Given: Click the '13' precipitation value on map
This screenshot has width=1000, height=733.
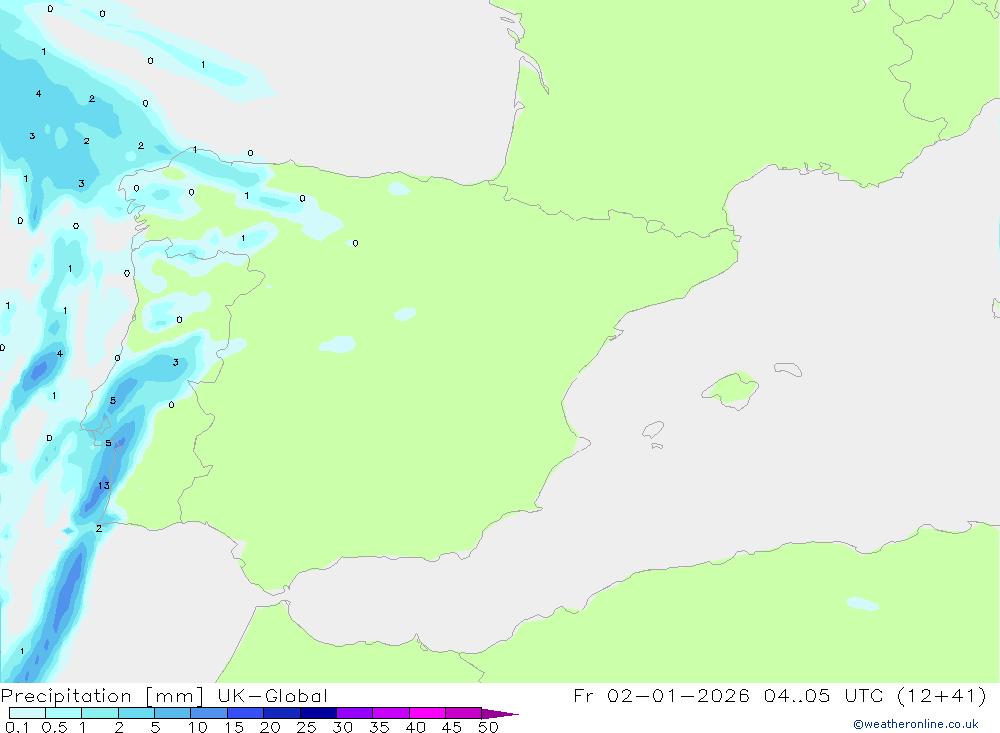Looking at the screenshot, I should [104, 485].
